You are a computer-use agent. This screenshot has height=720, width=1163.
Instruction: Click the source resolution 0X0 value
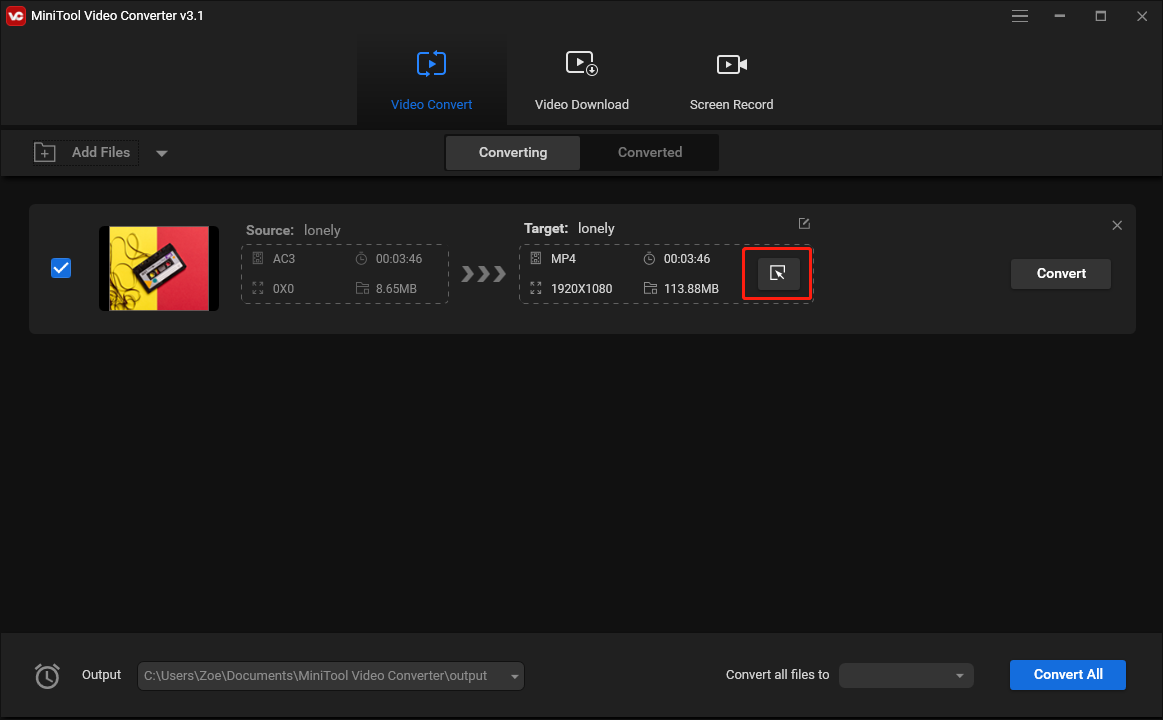click(x=283, y=289)
